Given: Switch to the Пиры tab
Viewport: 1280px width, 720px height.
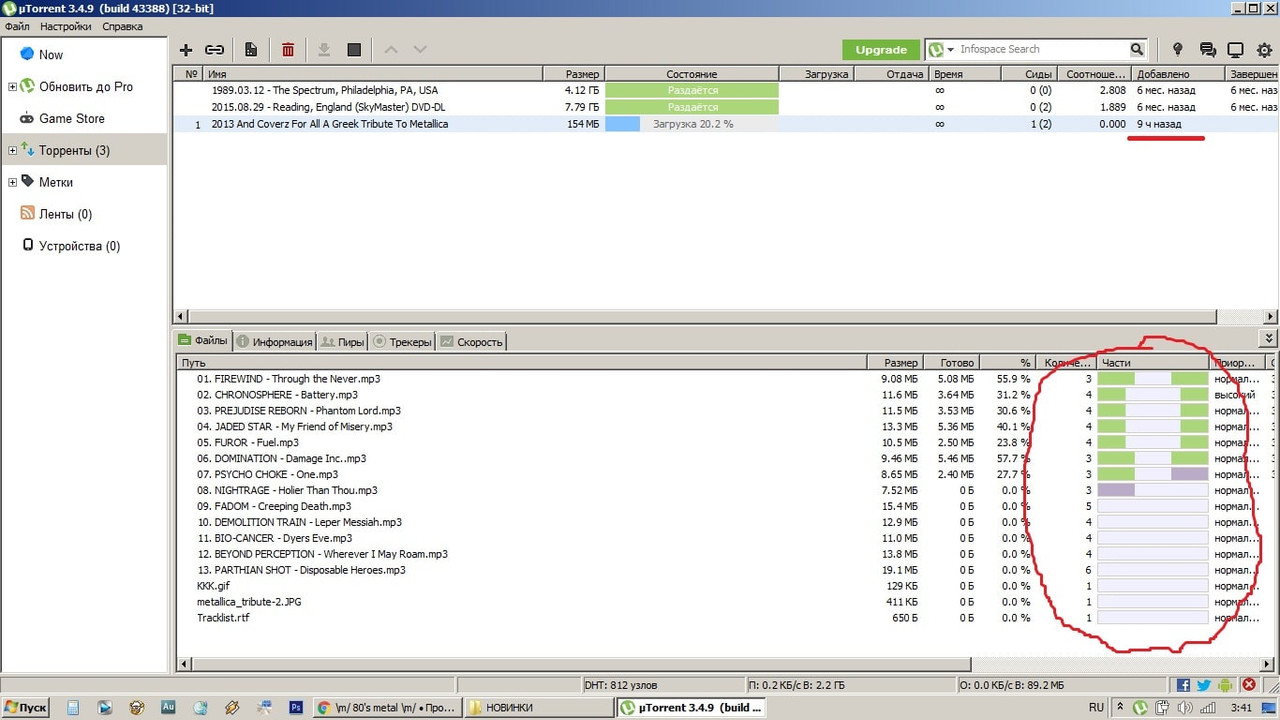Looking at the screenshot, I should [x=343, y=341].
